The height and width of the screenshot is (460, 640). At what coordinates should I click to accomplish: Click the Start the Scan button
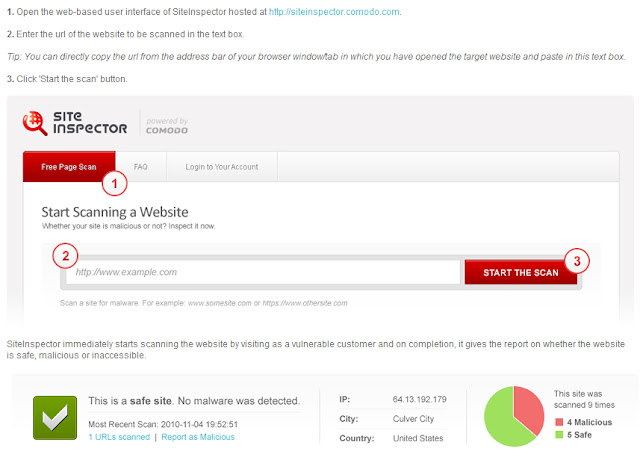click(x=520, y=272)
